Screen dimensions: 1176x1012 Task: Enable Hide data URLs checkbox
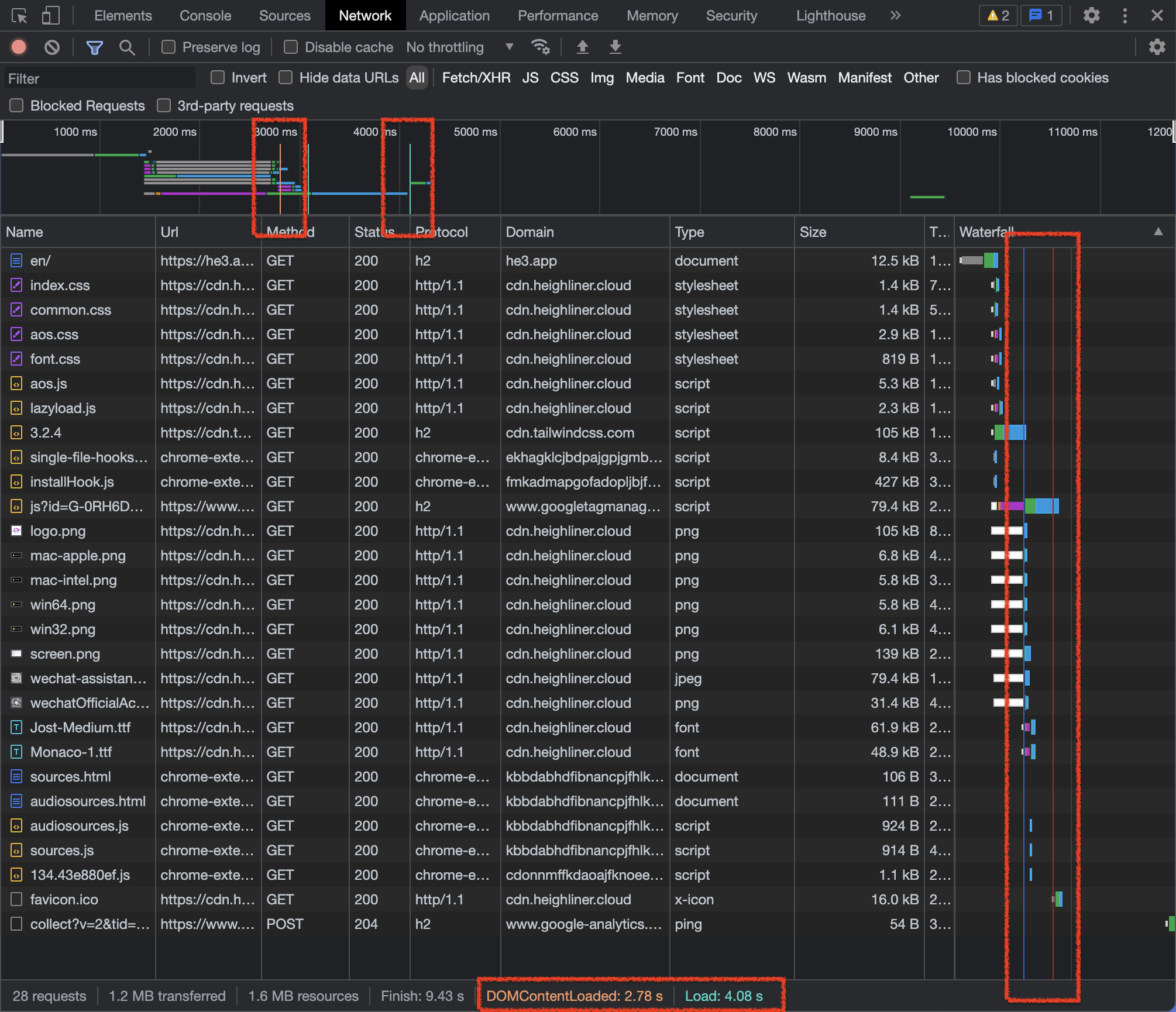tap(286, 77)
